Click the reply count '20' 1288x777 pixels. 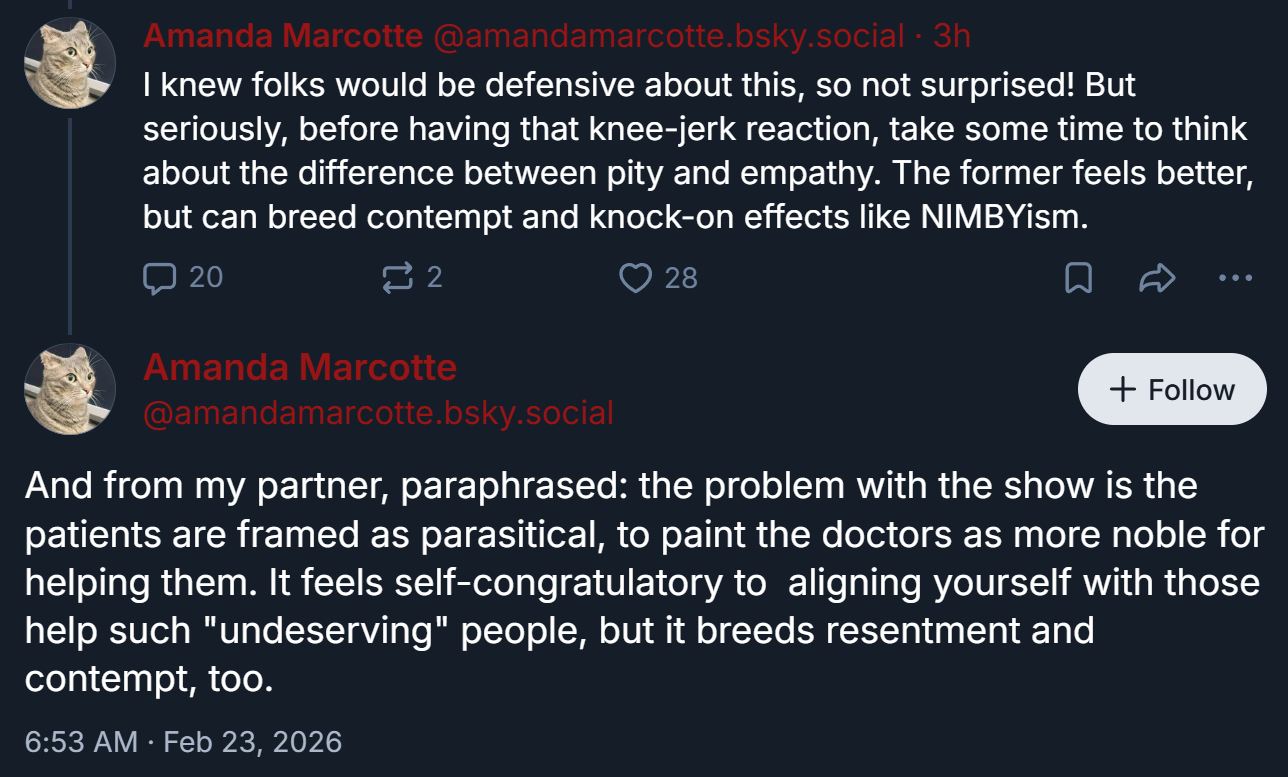[x=206, y=277]
